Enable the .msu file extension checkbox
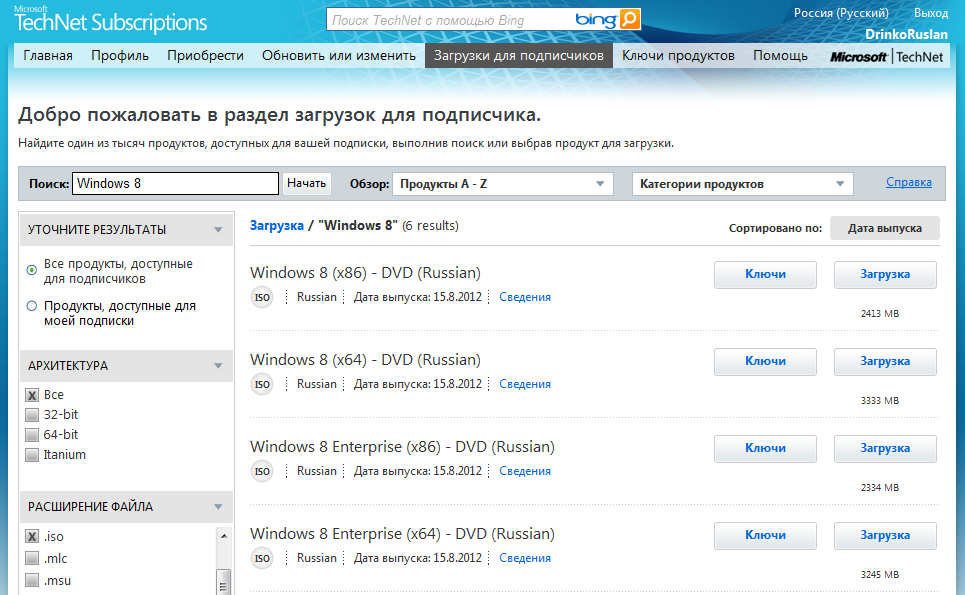This screenshot has width=965, height=595. point(32,580)
